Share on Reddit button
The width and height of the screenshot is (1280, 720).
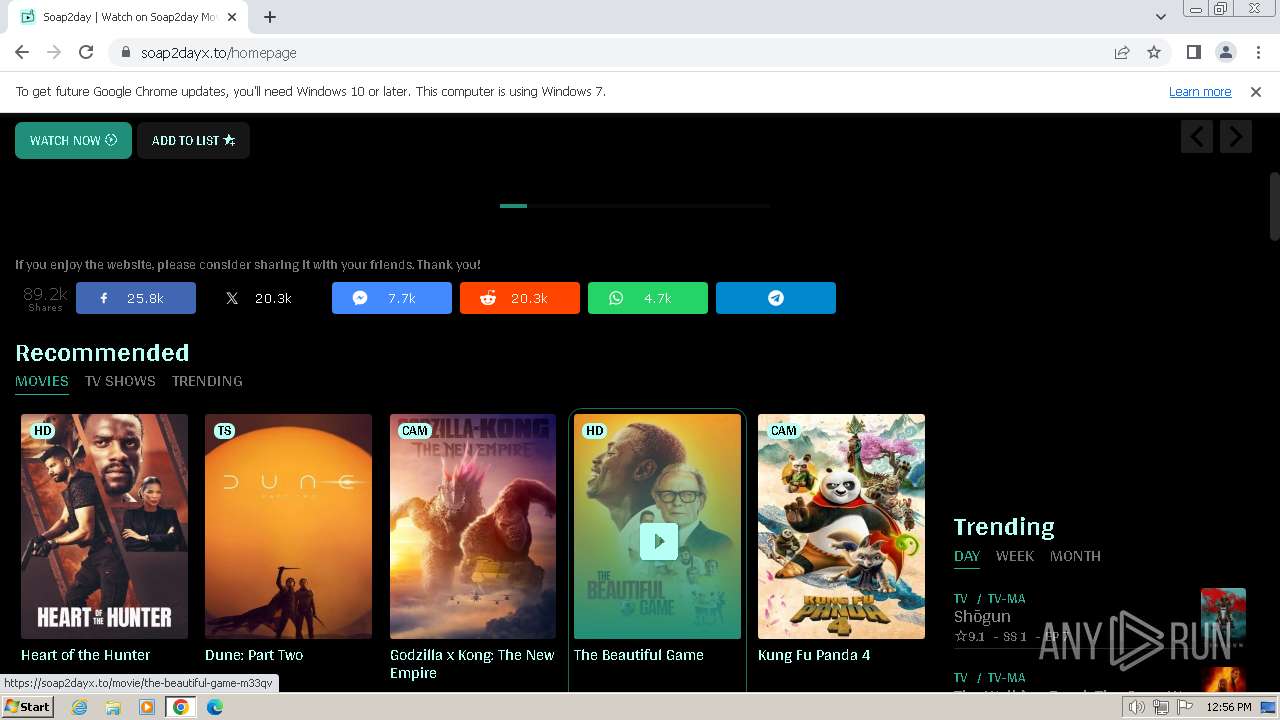point(520,298)
